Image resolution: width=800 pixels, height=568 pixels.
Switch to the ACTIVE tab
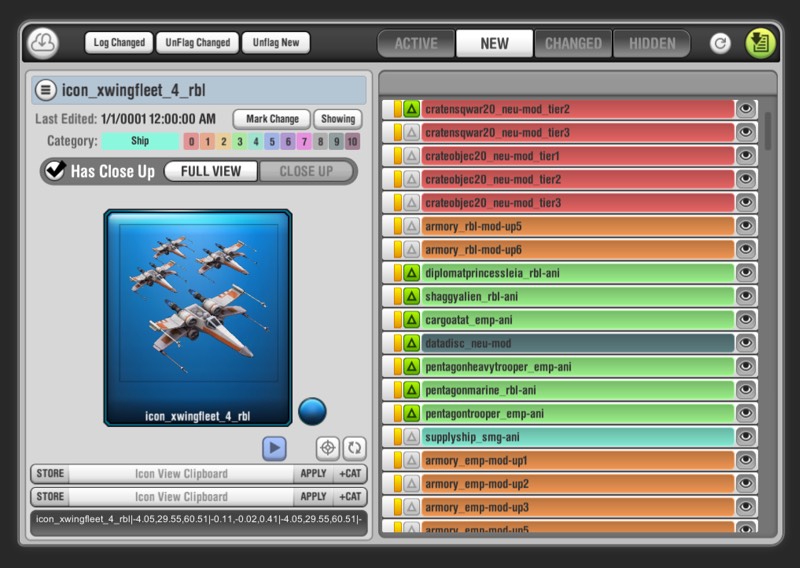pyautogui.click(x=416, y=43)
